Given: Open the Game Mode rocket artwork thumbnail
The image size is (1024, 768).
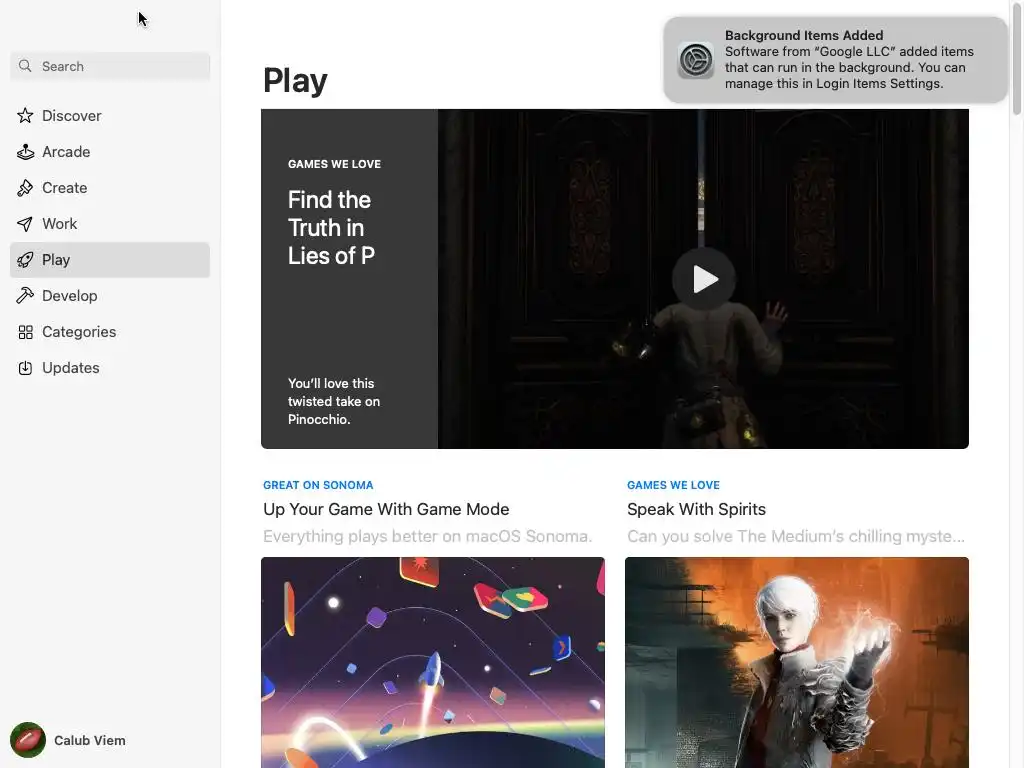Looking at the screenshot, I should [x=432, y=662].
